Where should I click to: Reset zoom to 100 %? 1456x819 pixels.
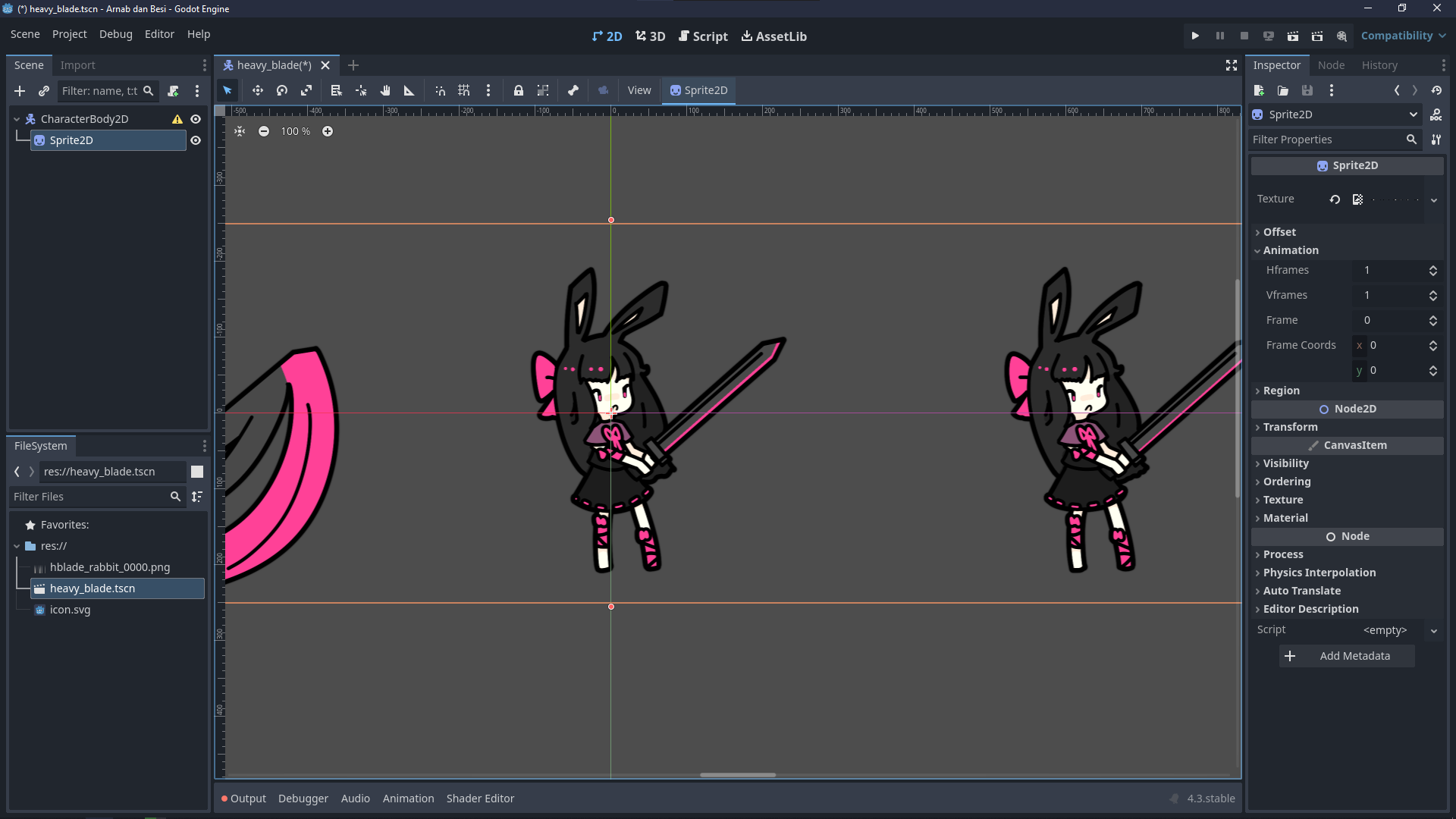tap(296, 131)
